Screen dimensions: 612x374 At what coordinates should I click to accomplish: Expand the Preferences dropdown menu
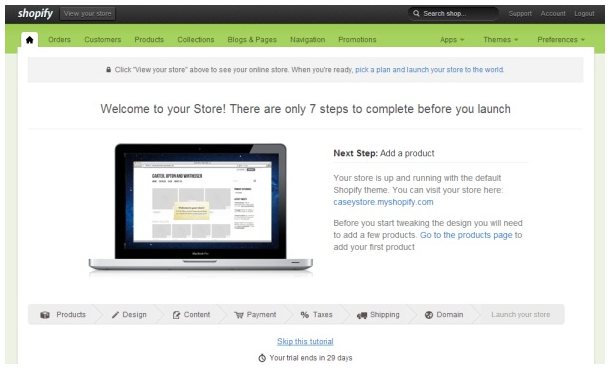(x=561, y=39)
